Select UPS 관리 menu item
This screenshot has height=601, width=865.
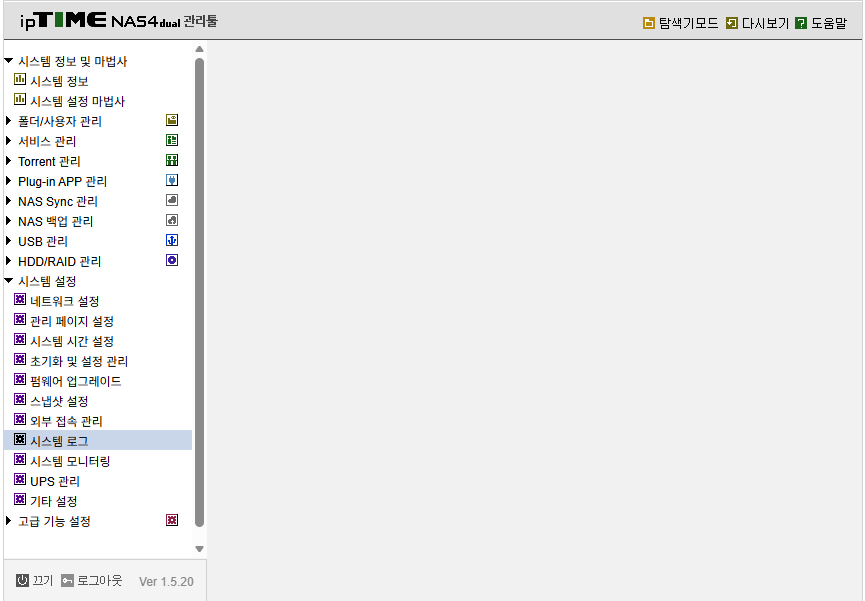tap(55, 481)
